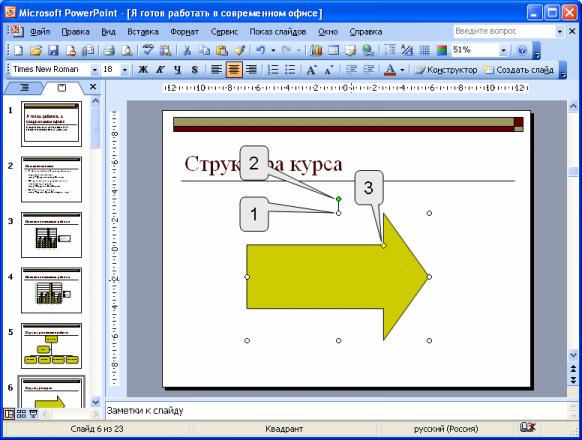The image size is (582, 440).
Task: Create a new presentation with the blank page icon
Action: [17, 50]
